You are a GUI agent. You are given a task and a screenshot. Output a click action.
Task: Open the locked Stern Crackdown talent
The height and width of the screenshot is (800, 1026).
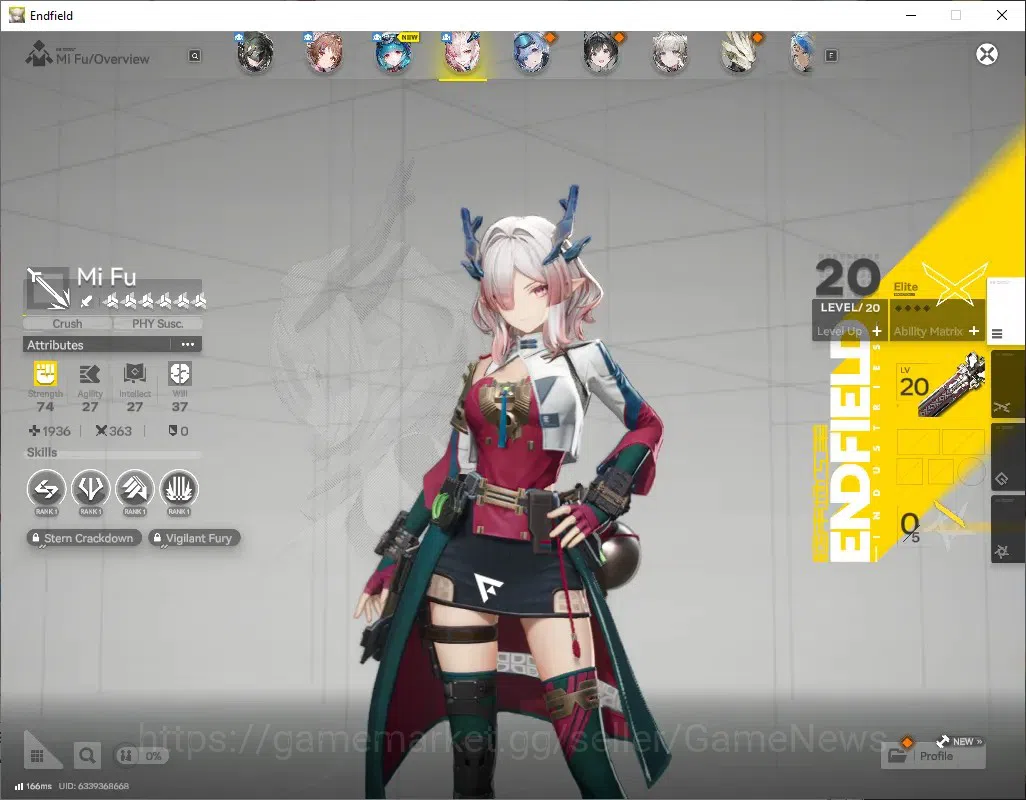pyautogui.click(x=84, y=538)
